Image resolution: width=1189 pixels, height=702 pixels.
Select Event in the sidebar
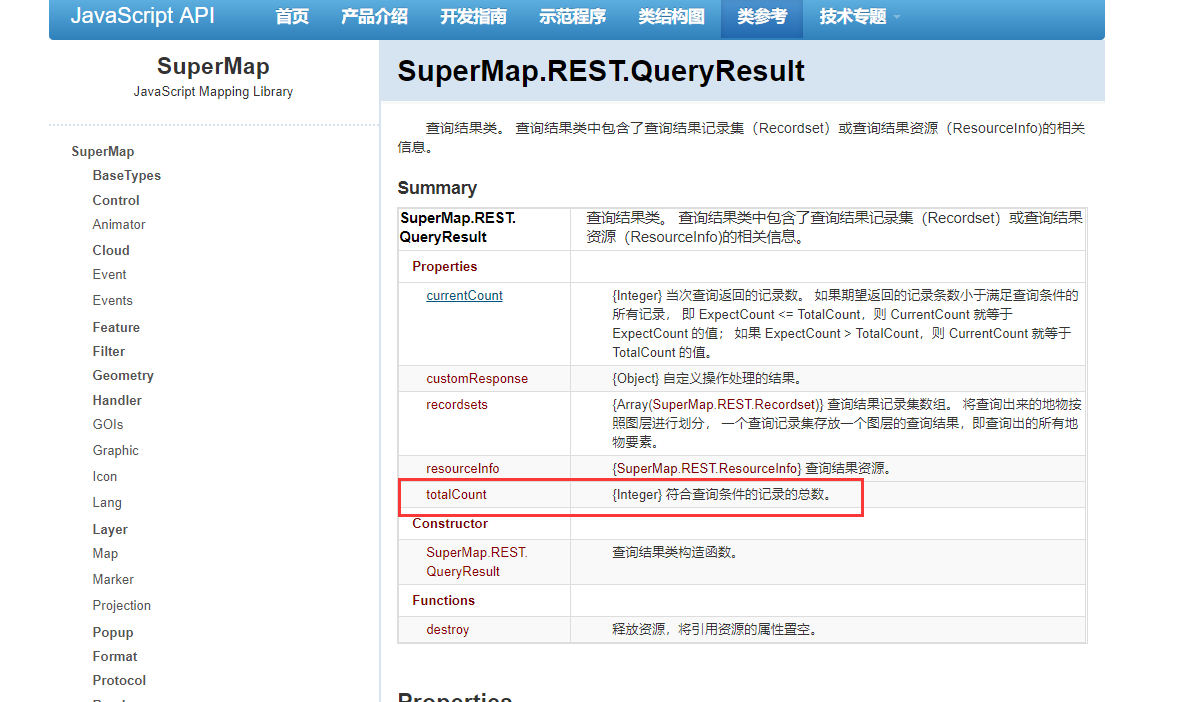(109, 274)
